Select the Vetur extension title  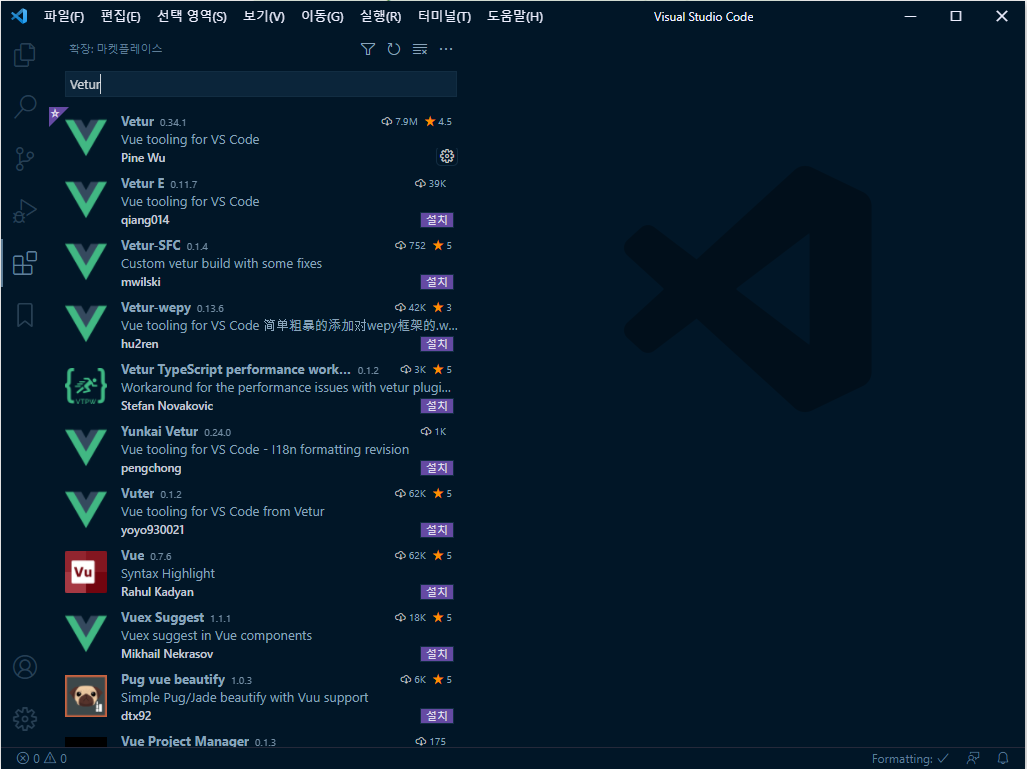pos(138,122)
